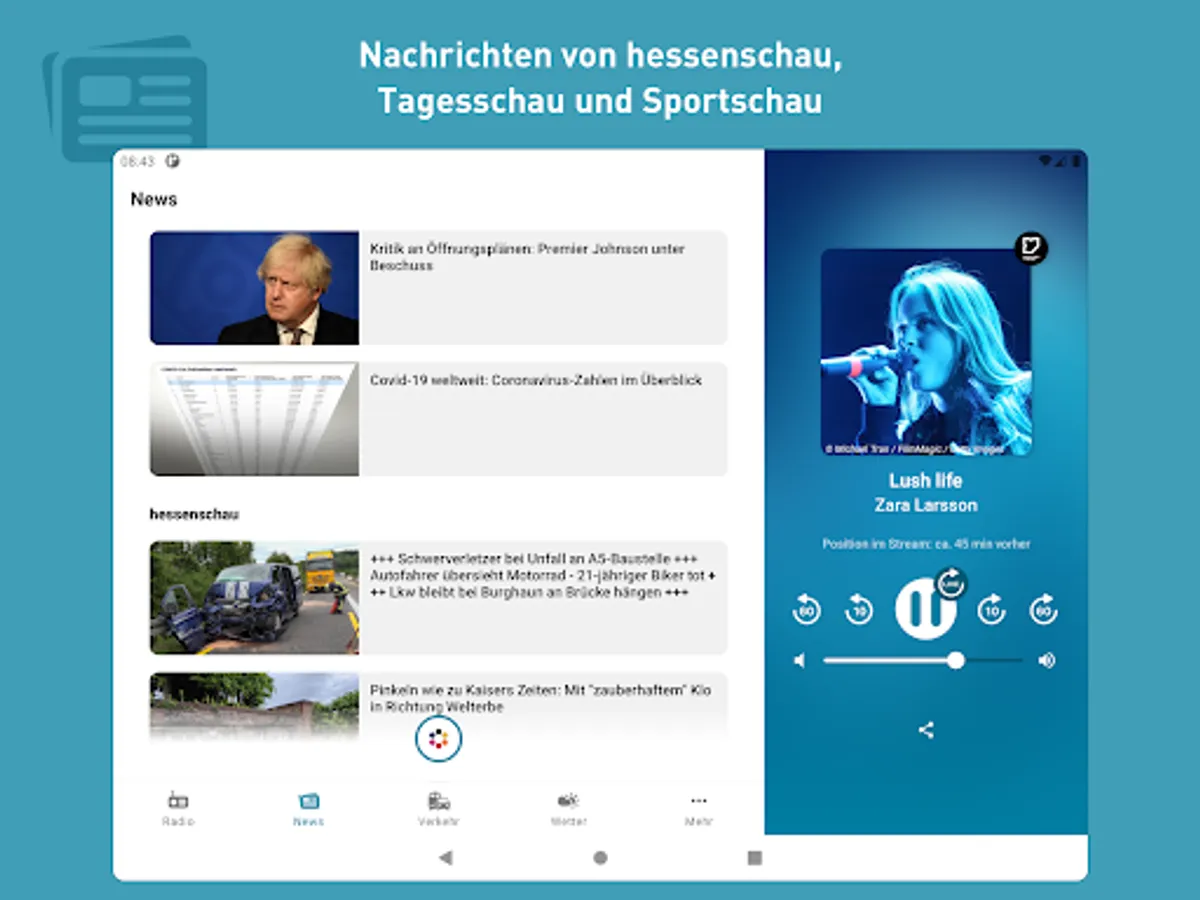Screen dimensions: 1200x900
Task: Rewind the stream by 60 seconds
Action: tap(807, 609)
